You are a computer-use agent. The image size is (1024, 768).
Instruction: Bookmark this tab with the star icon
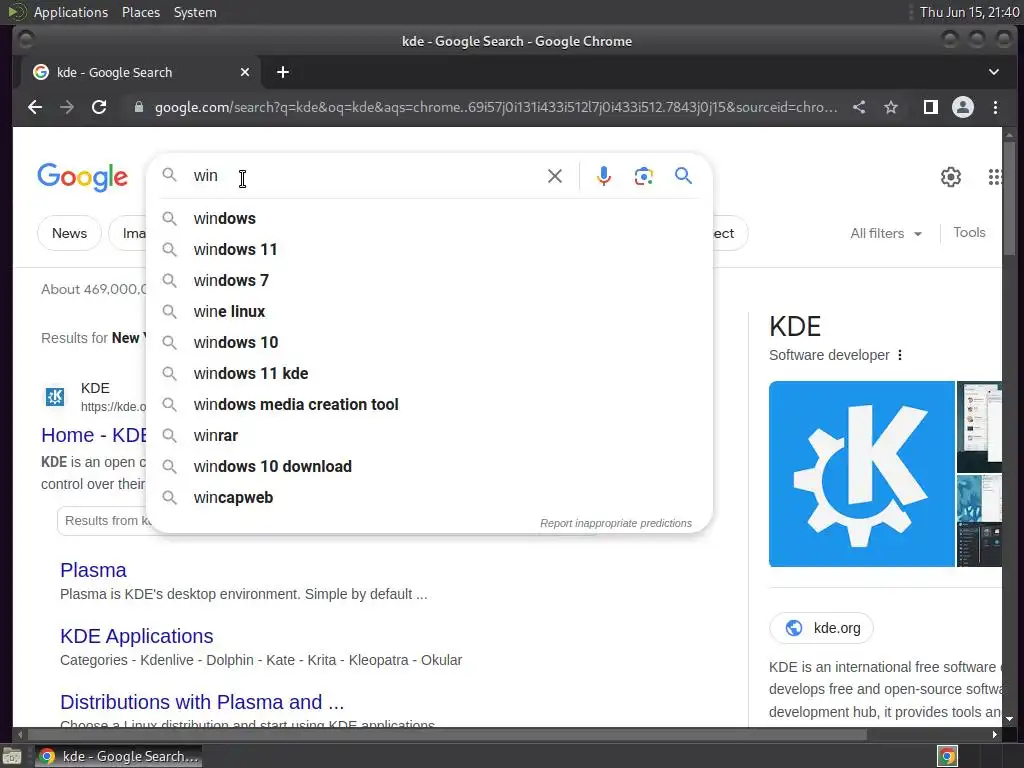point(891,107)
